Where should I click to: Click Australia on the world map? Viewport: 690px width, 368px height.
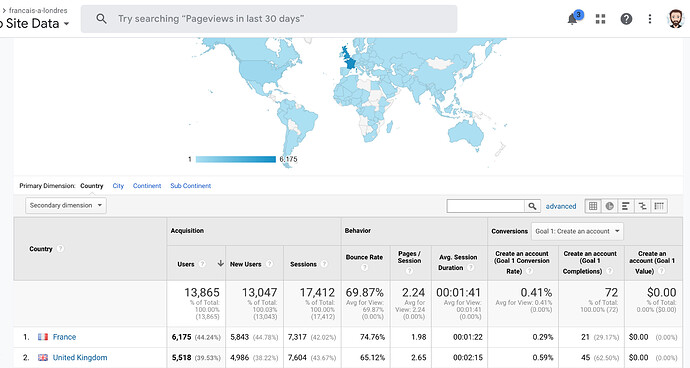(466, 132)
